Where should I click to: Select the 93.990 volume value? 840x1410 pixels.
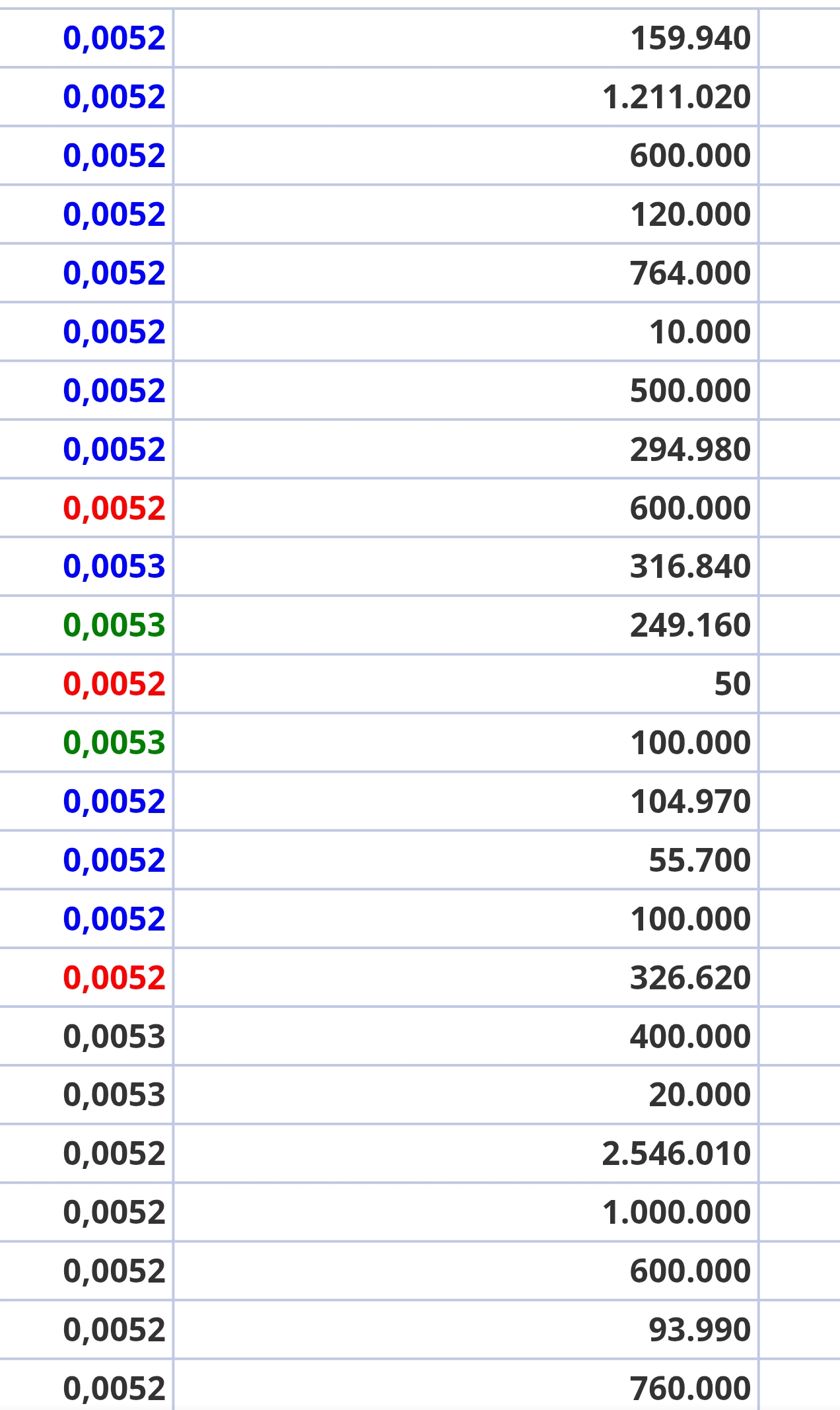click(699, 1329)
